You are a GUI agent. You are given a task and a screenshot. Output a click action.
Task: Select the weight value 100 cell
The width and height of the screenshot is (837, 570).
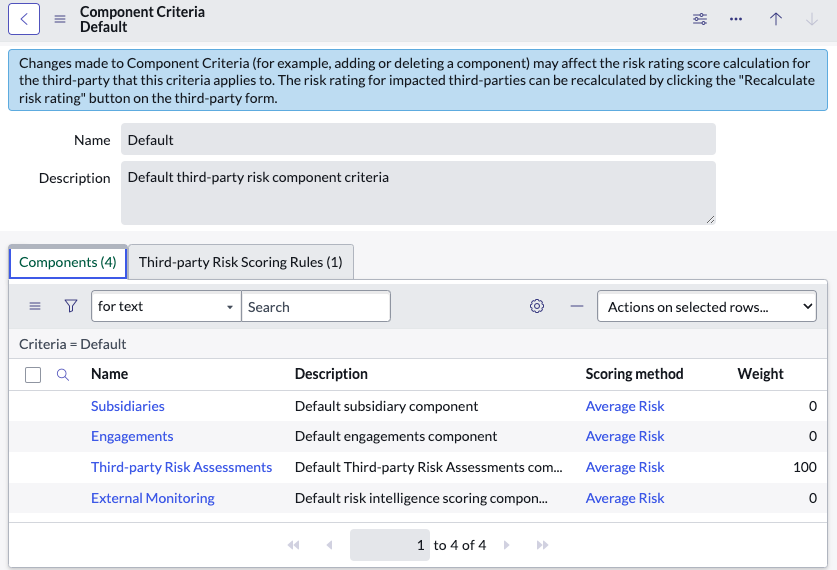coord(804,467)
